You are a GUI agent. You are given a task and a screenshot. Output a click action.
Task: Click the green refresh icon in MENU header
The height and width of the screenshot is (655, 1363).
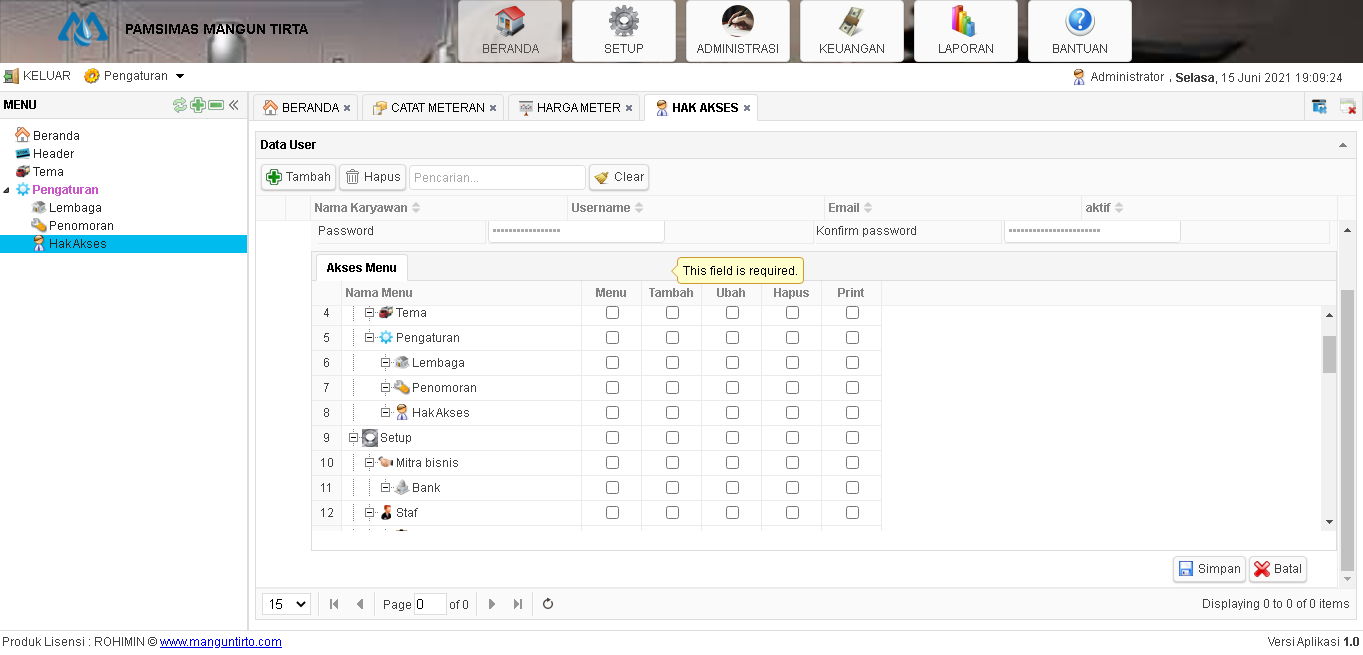click(180, 105)
